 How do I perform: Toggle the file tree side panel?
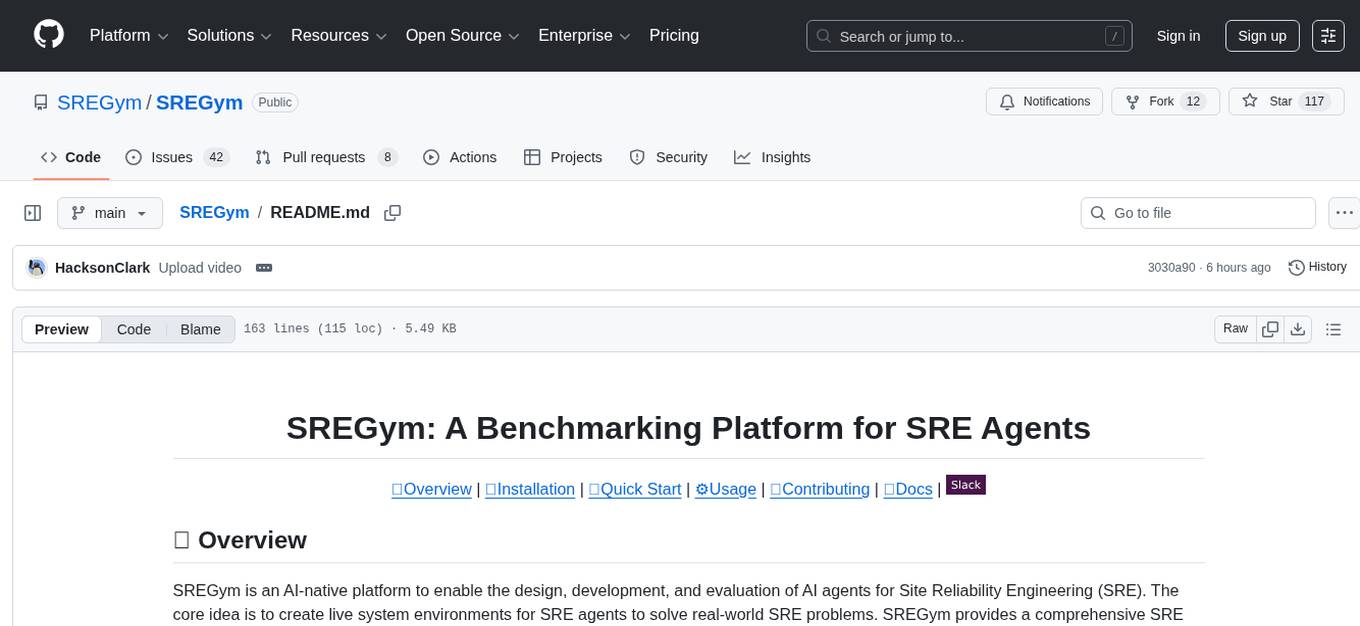pyautogui.click(x=32, y=212)
